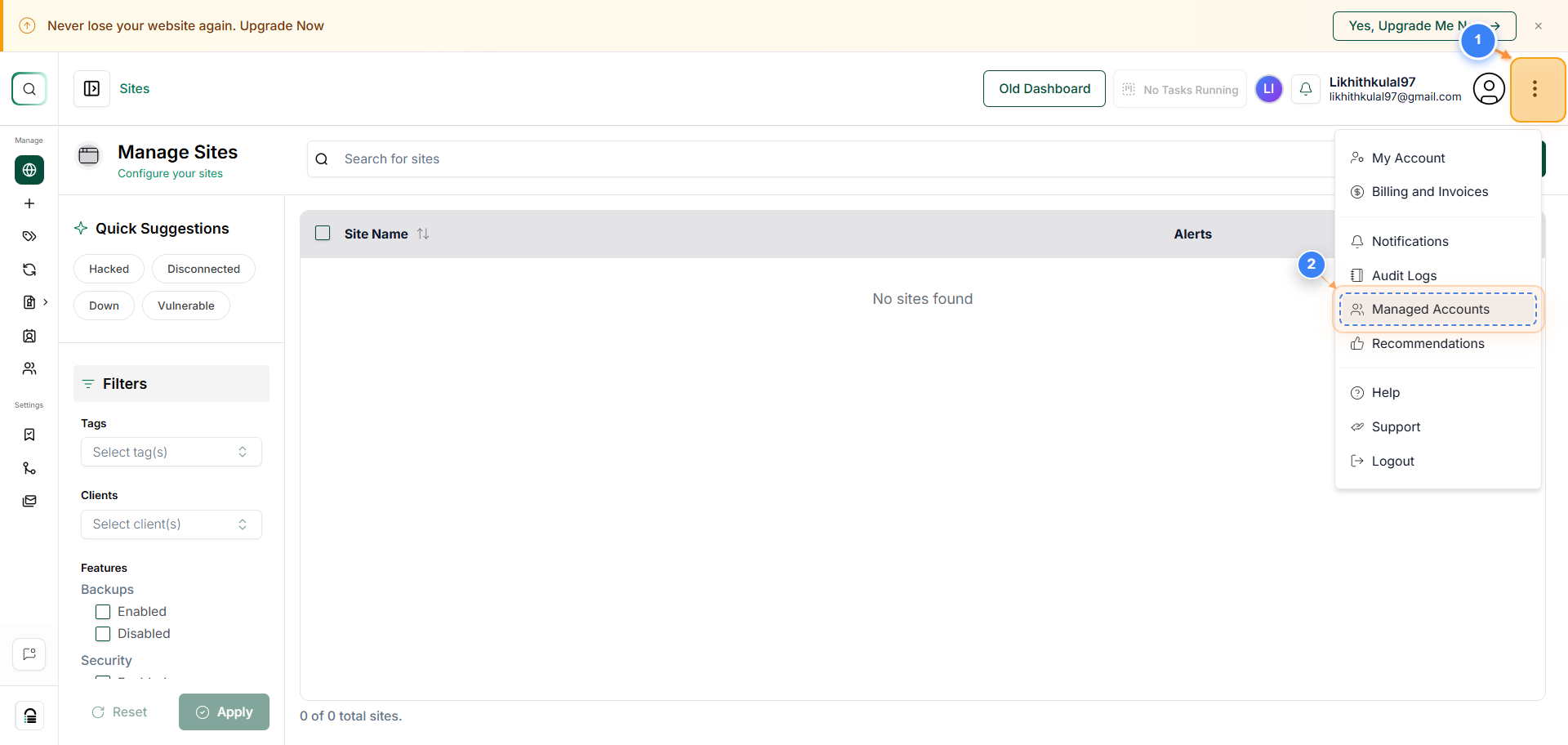
Task: Click the Manage Sites window icon
Action: pos(88,154)
